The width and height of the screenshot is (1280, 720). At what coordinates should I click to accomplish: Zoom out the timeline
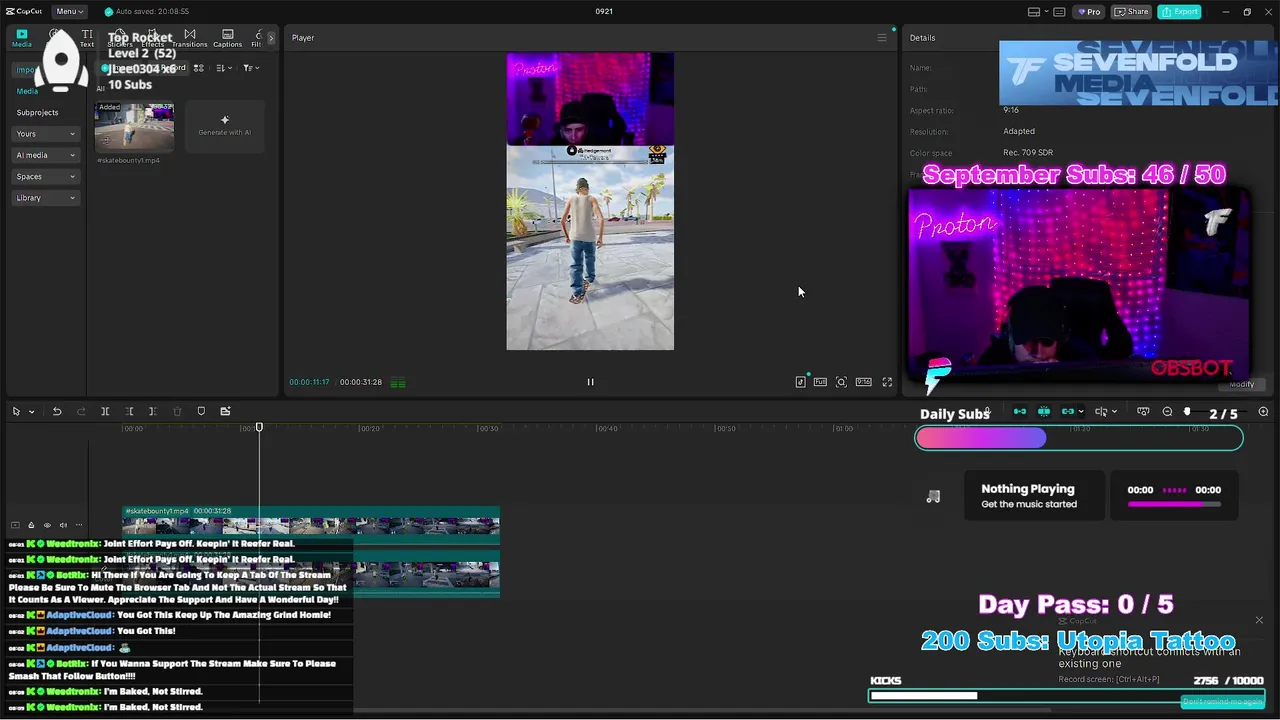click(x=1167, y=412)
